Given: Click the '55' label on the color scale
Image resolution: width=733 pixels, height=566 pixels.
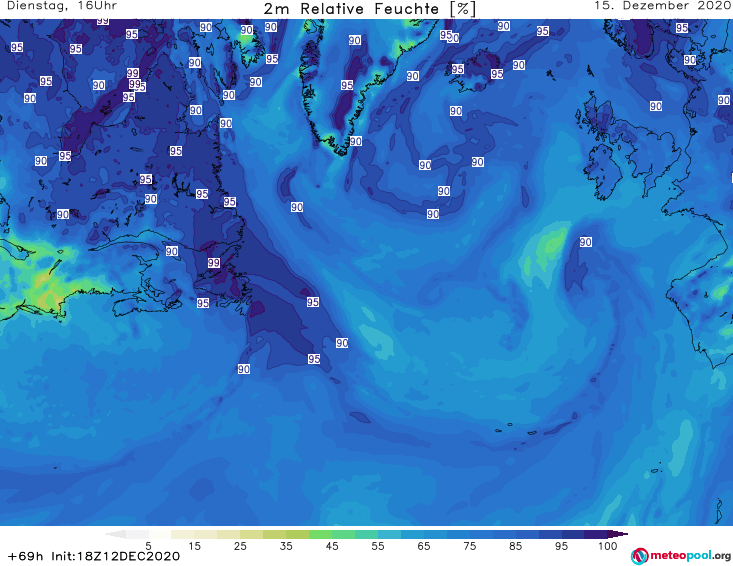Looking at the screenshot, I should (x=378, y=546).
